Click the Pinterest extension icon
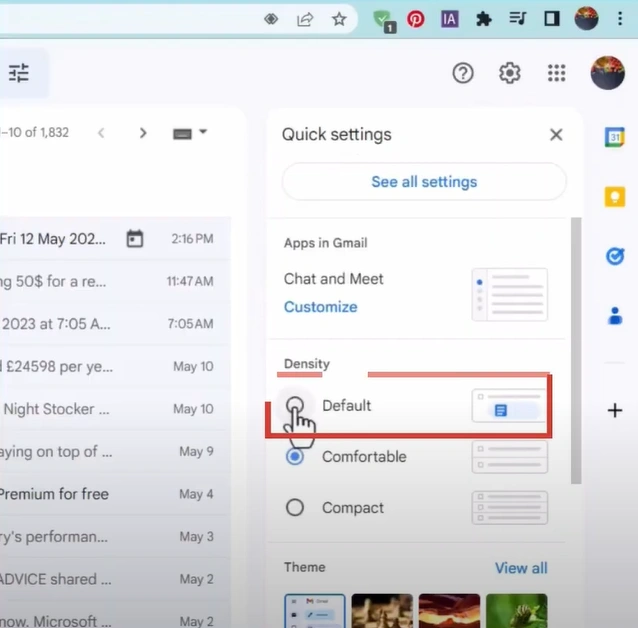Viewport: 638px width, 628px height. tap(415, 19)
